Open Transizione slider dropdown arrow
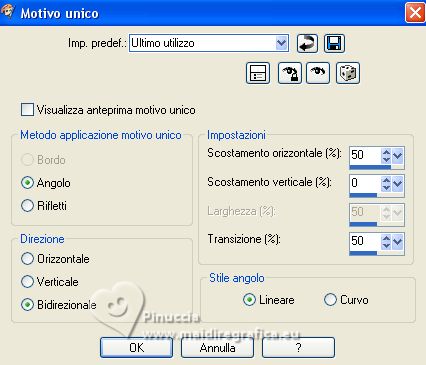Screen dimensions: 426x365 398,242
